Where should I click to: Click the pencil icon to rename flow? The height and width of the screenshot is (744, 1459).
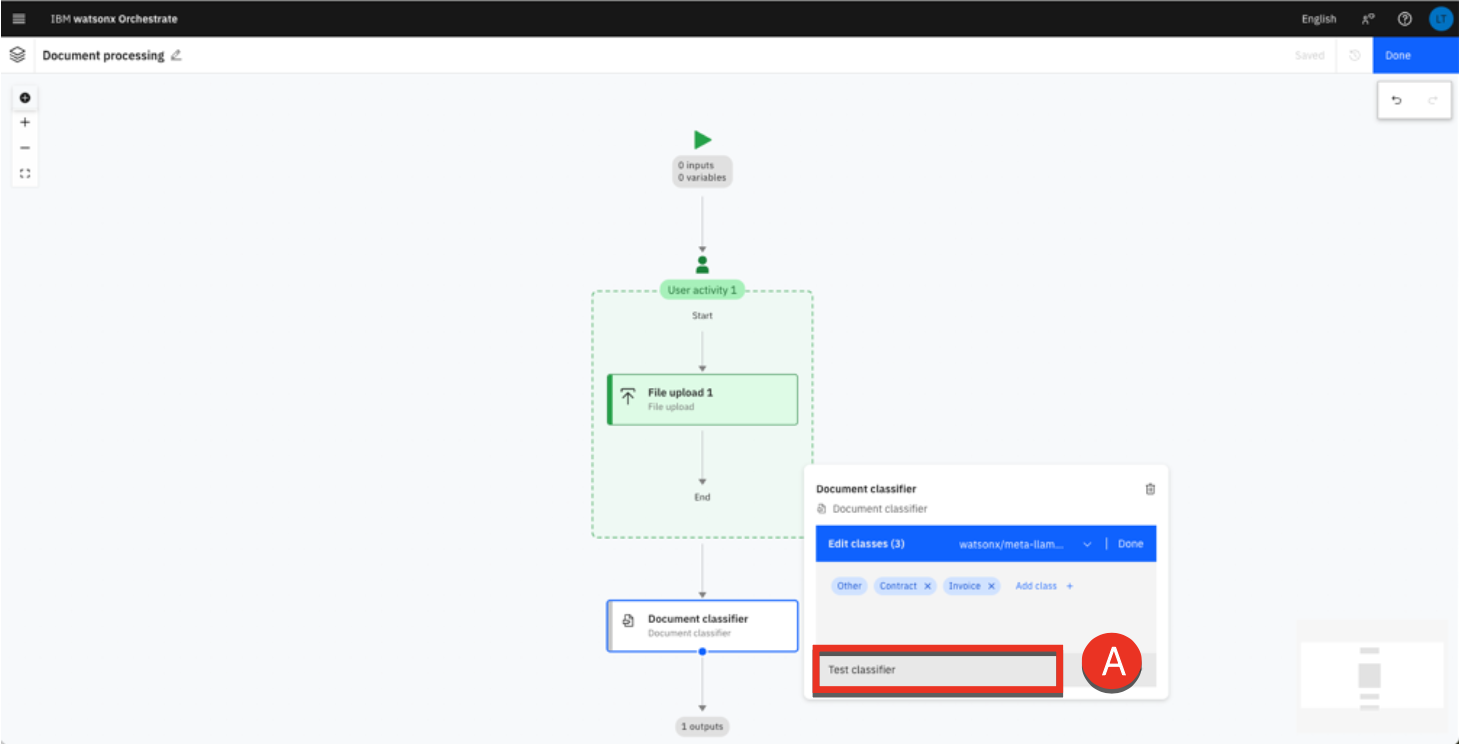click(176, 56)
